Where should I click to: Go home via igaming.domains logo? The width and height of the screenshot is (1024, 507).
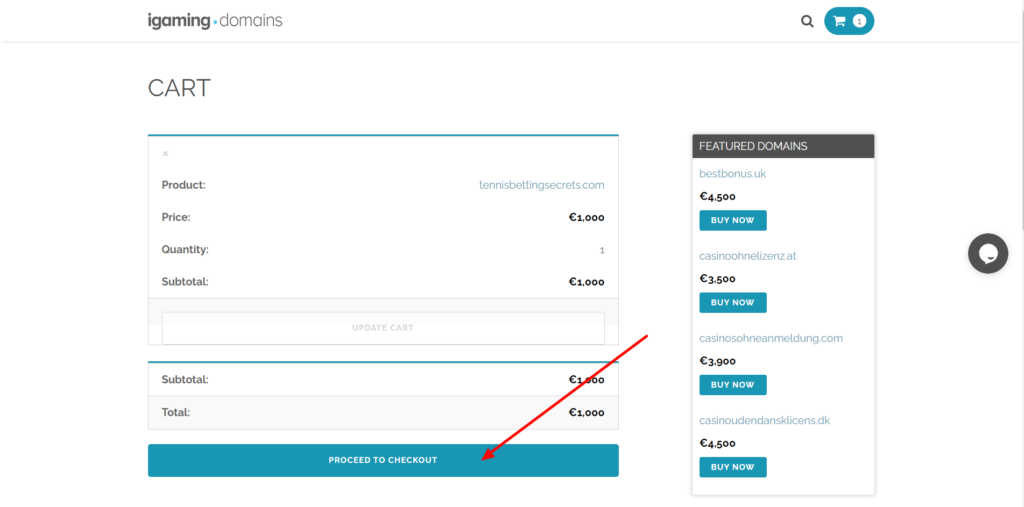pyautogui.click(x=215, y=20)
